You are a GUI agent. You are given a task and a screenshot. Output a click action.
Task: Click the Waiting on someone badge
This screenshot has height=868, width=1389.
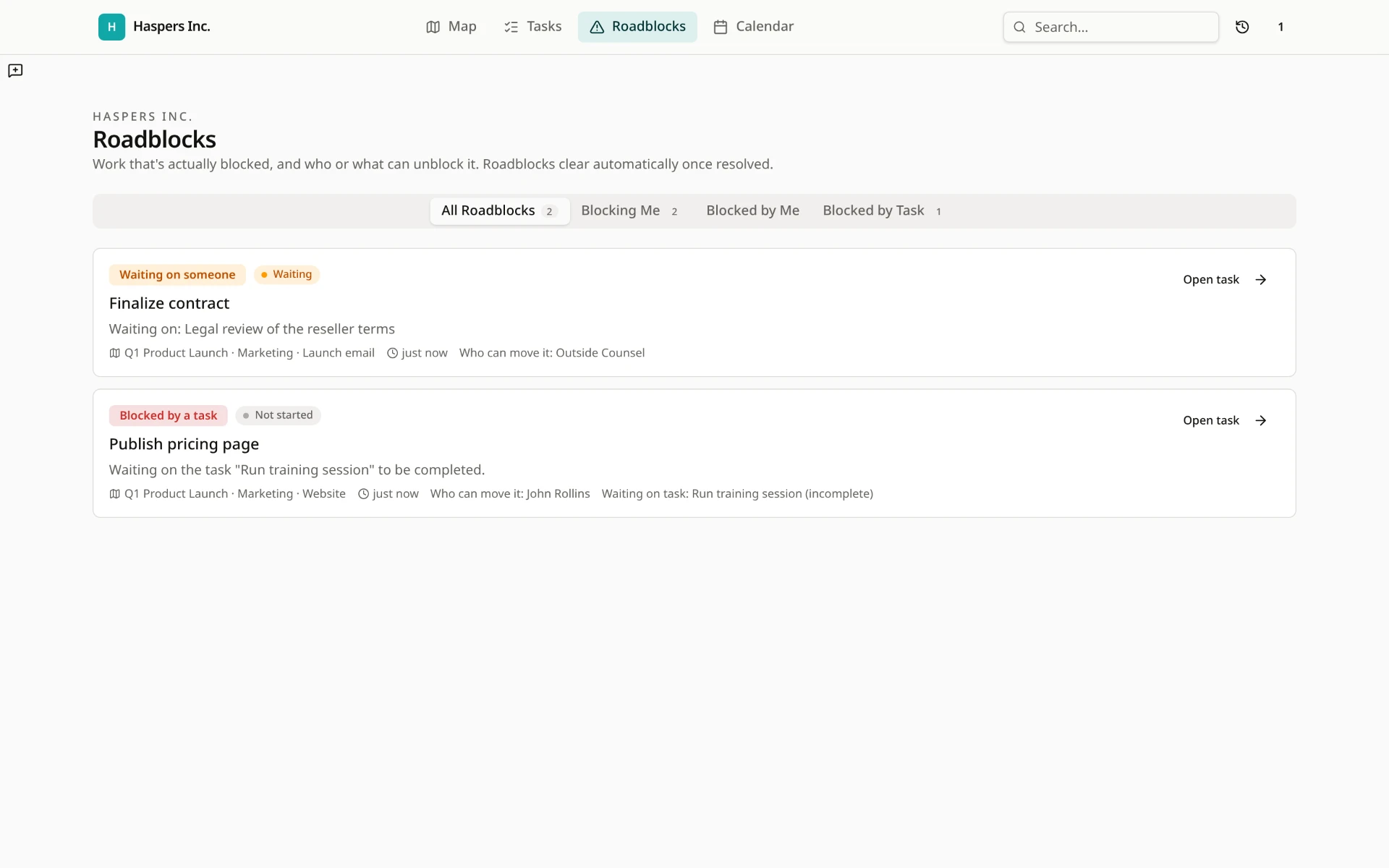[177, 275]
